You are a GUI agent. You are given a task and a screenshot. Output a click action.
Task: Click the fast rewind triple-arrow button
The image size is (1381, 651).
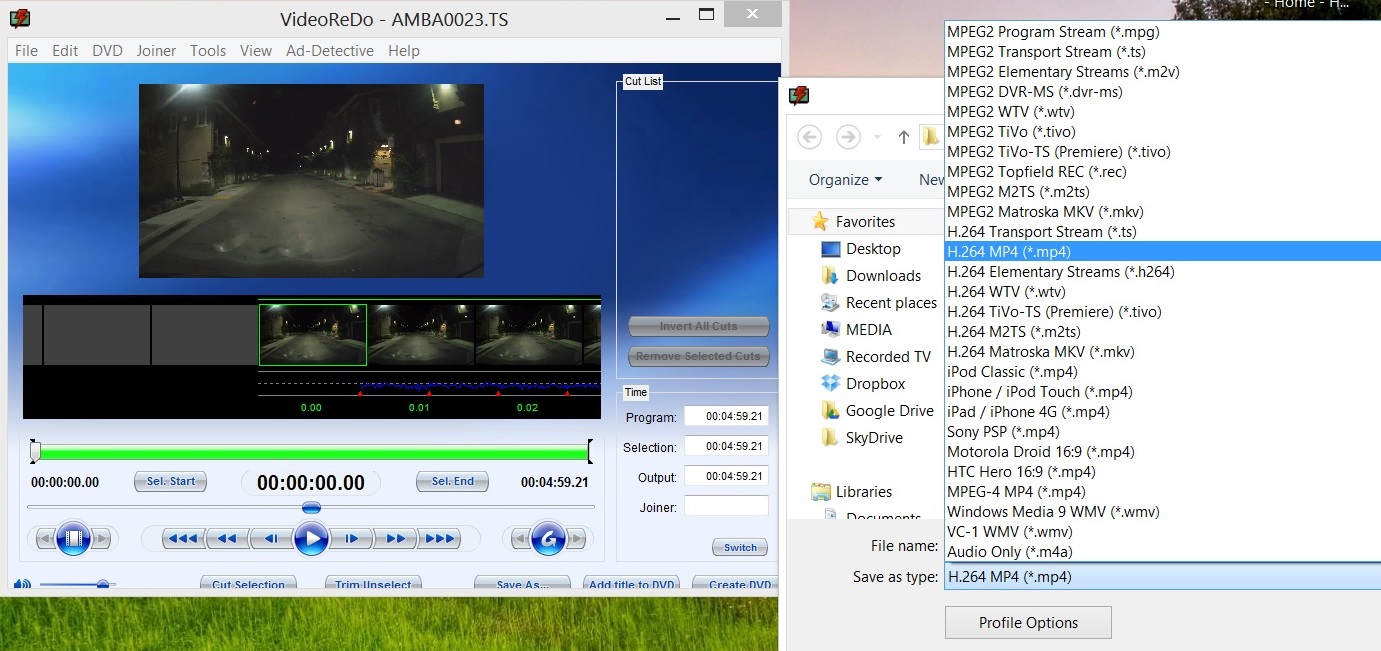[x=182, y=539]
